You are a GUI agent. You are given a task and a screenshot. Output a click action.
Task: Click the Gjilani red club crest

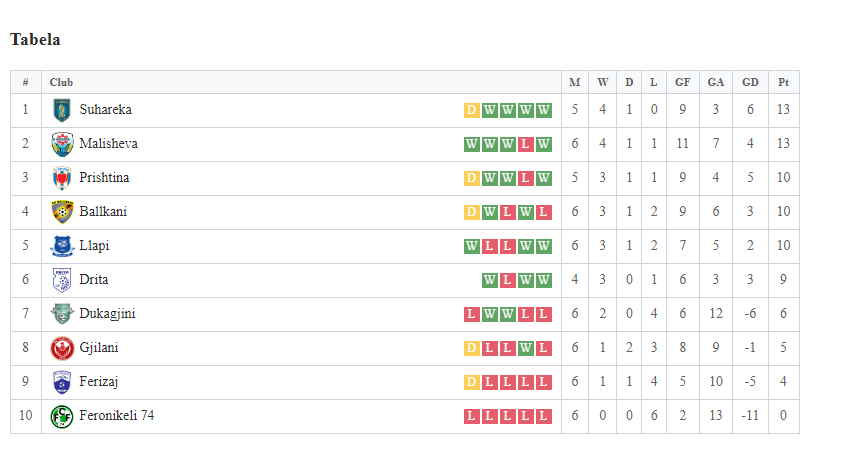pos(62,349)
